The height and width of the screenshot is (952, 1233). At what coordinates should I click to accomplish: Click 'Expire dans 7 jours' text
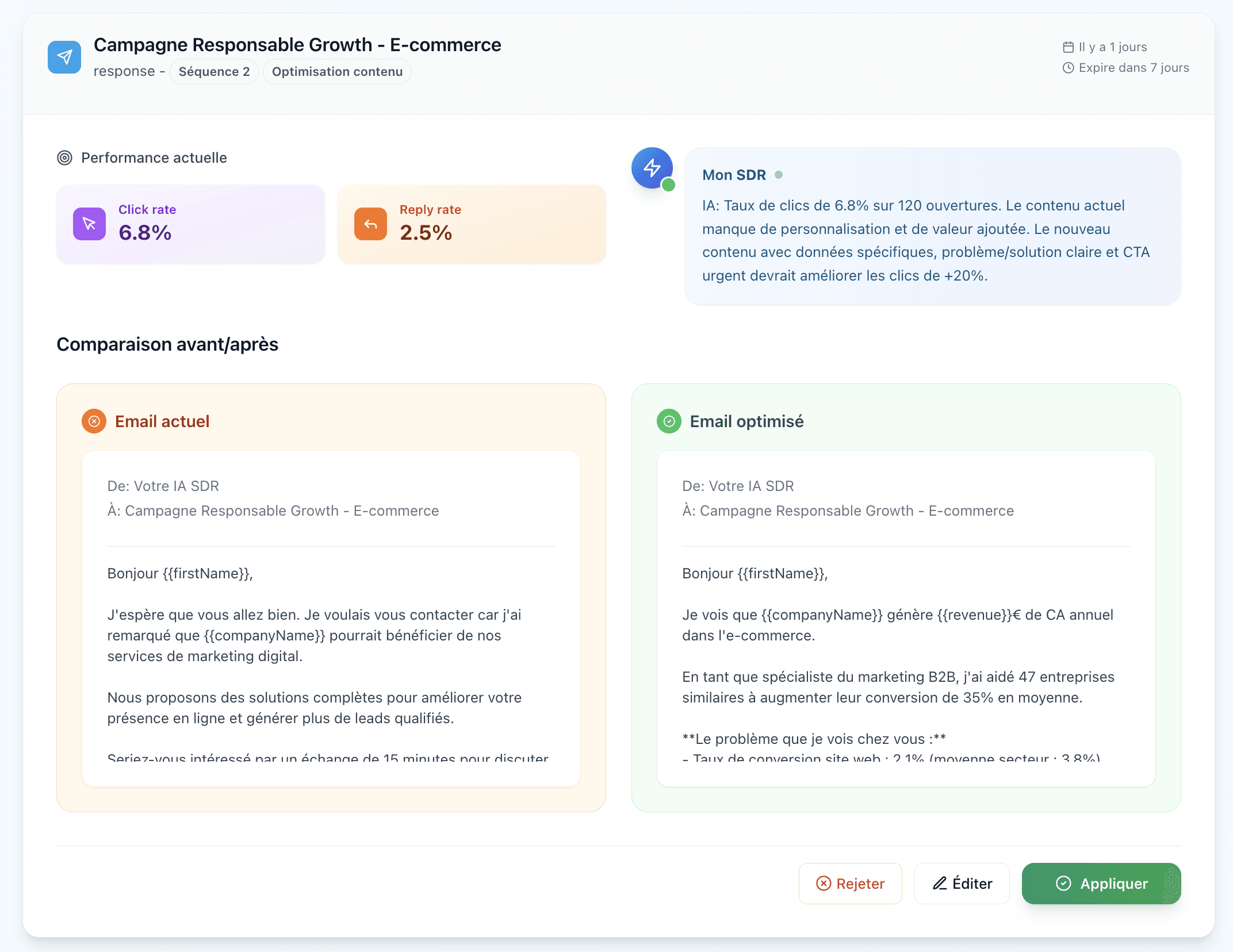point(1134,68)
